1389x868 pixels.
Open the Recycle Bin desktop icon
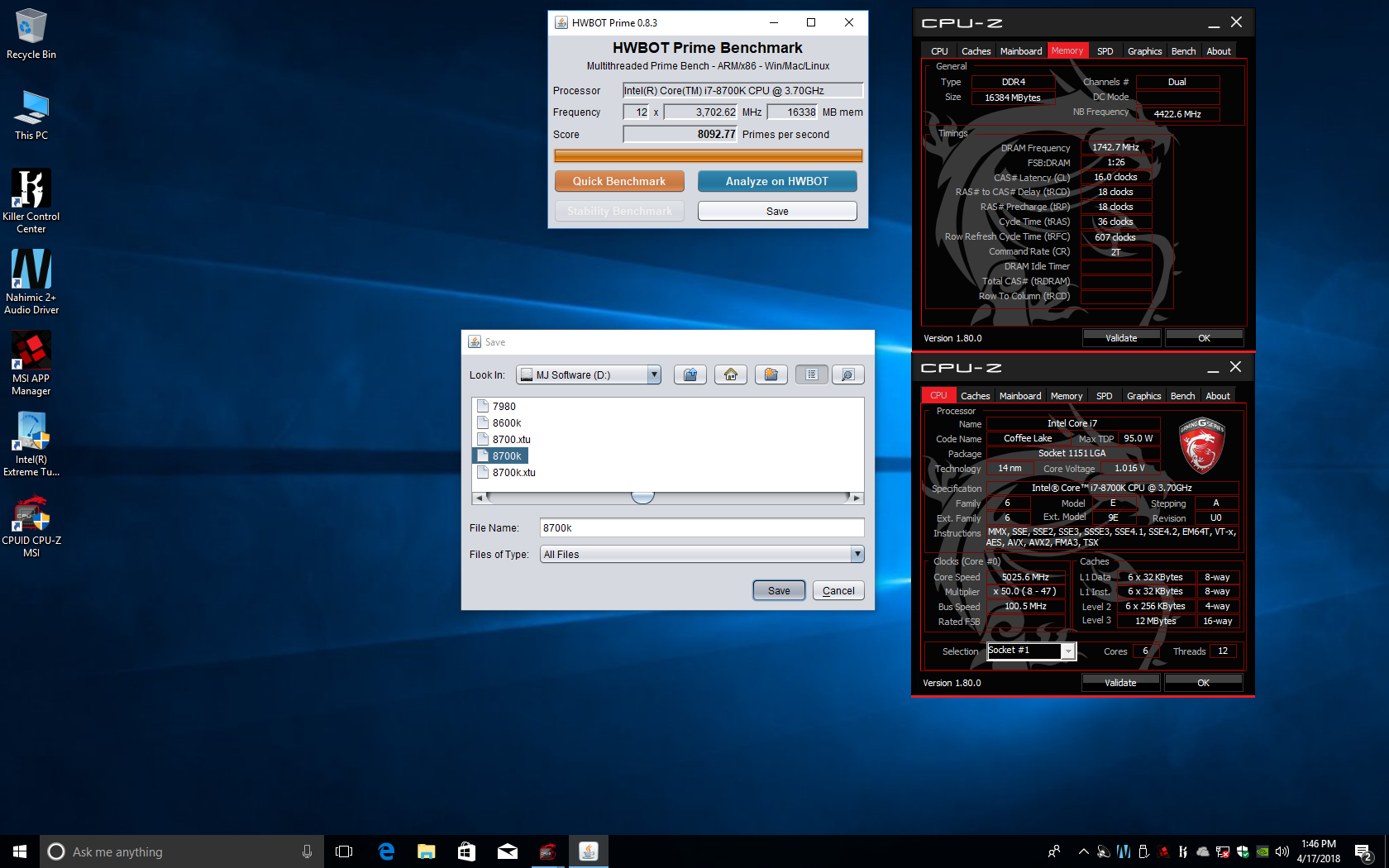coord(31,33)
